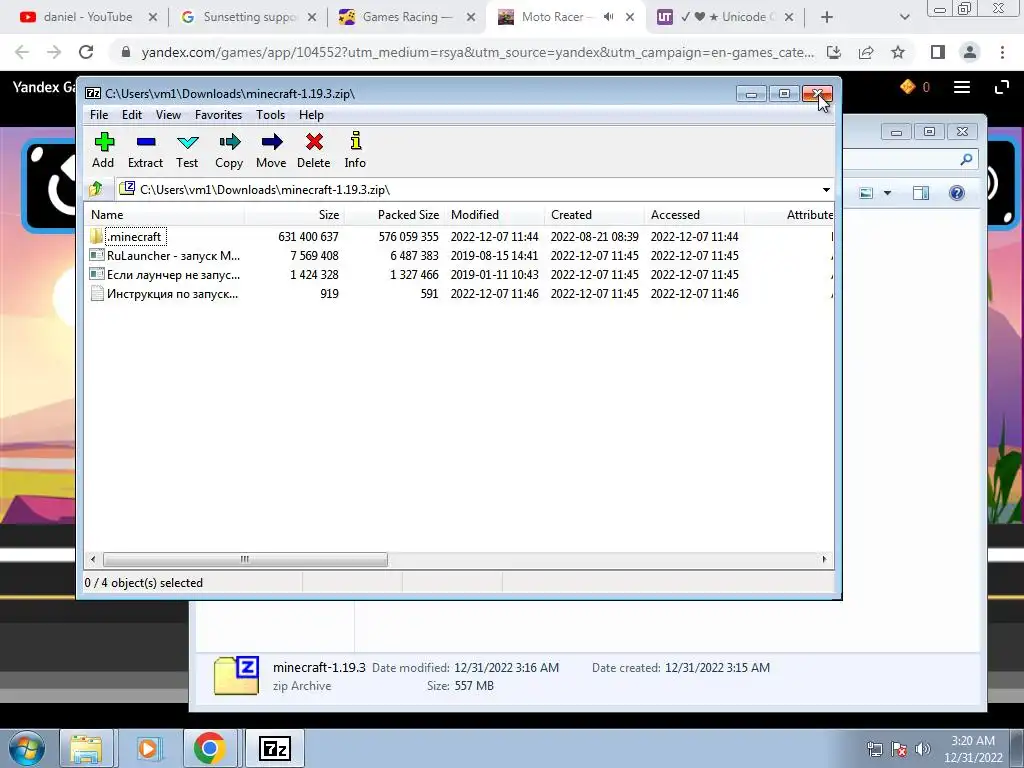Click the Copy toolbar icon
The width and height of the screenshot is (1024, 768).
229,150
